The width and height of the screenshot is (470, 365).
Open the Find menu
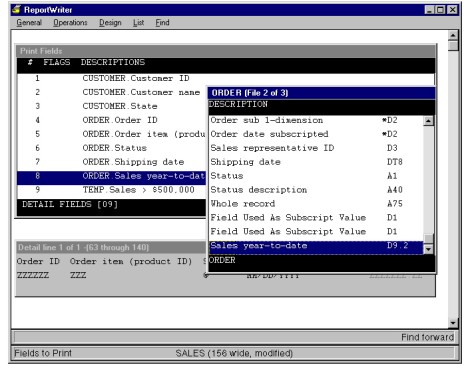coord(162,23)
